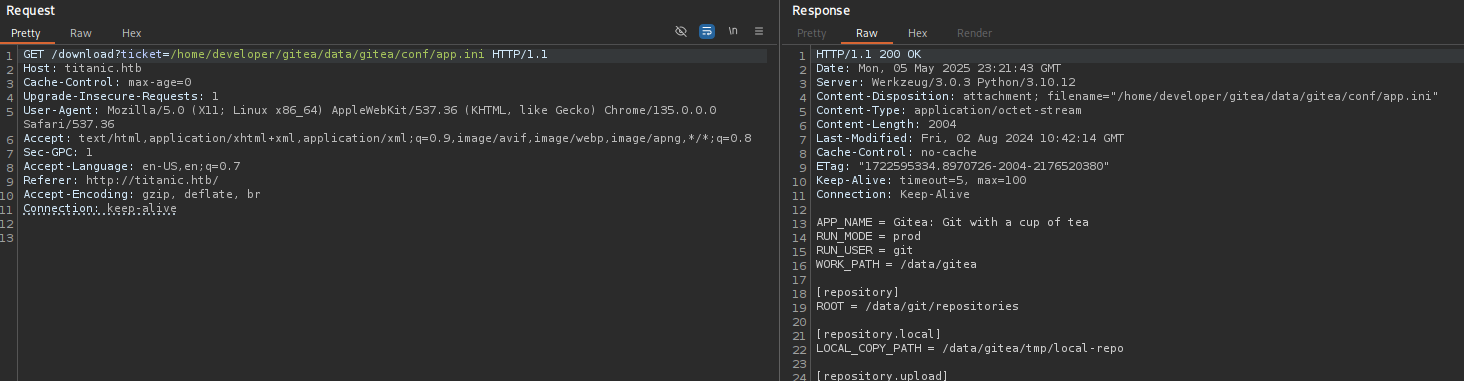This screenshot has height=381, width=1464.
Task: Click the 'User-Agent: Mozilla/5.0' header line
Action: pyautogui.click(x=369, y=110)
